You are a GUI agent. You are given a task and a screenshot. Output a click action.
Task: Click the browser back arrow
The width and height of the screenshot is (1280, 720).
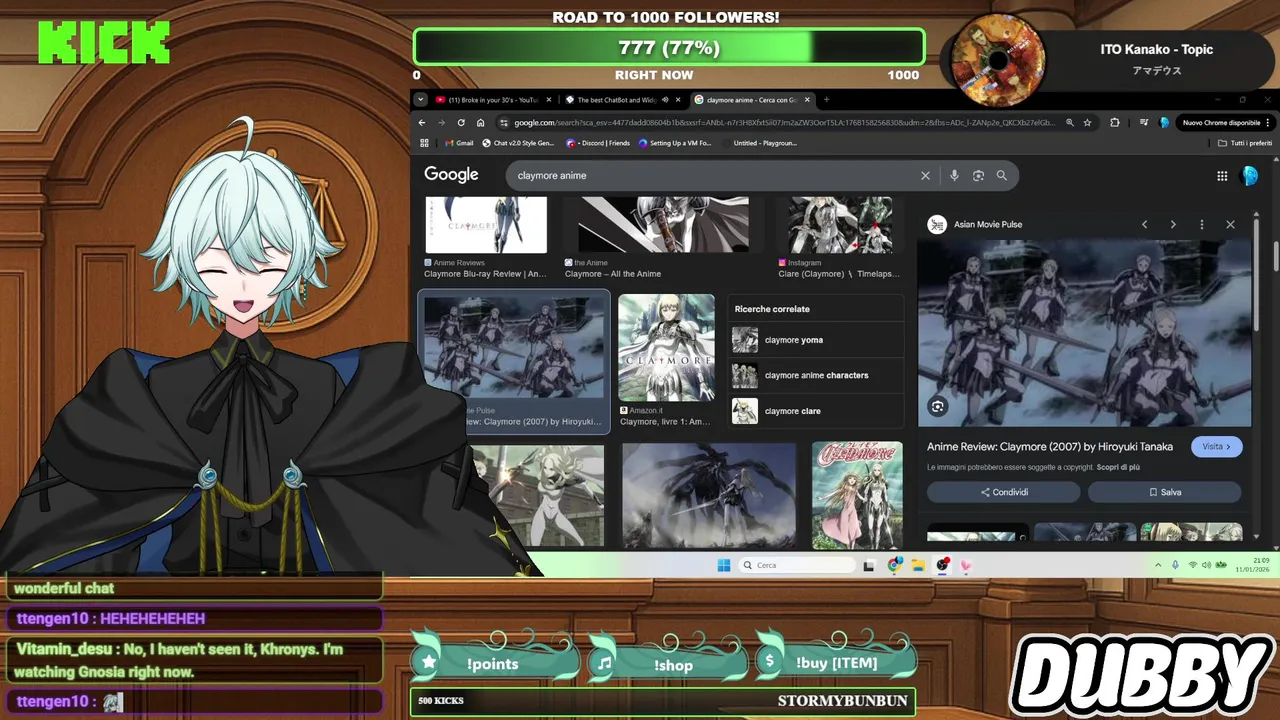[x=423, y=122]
